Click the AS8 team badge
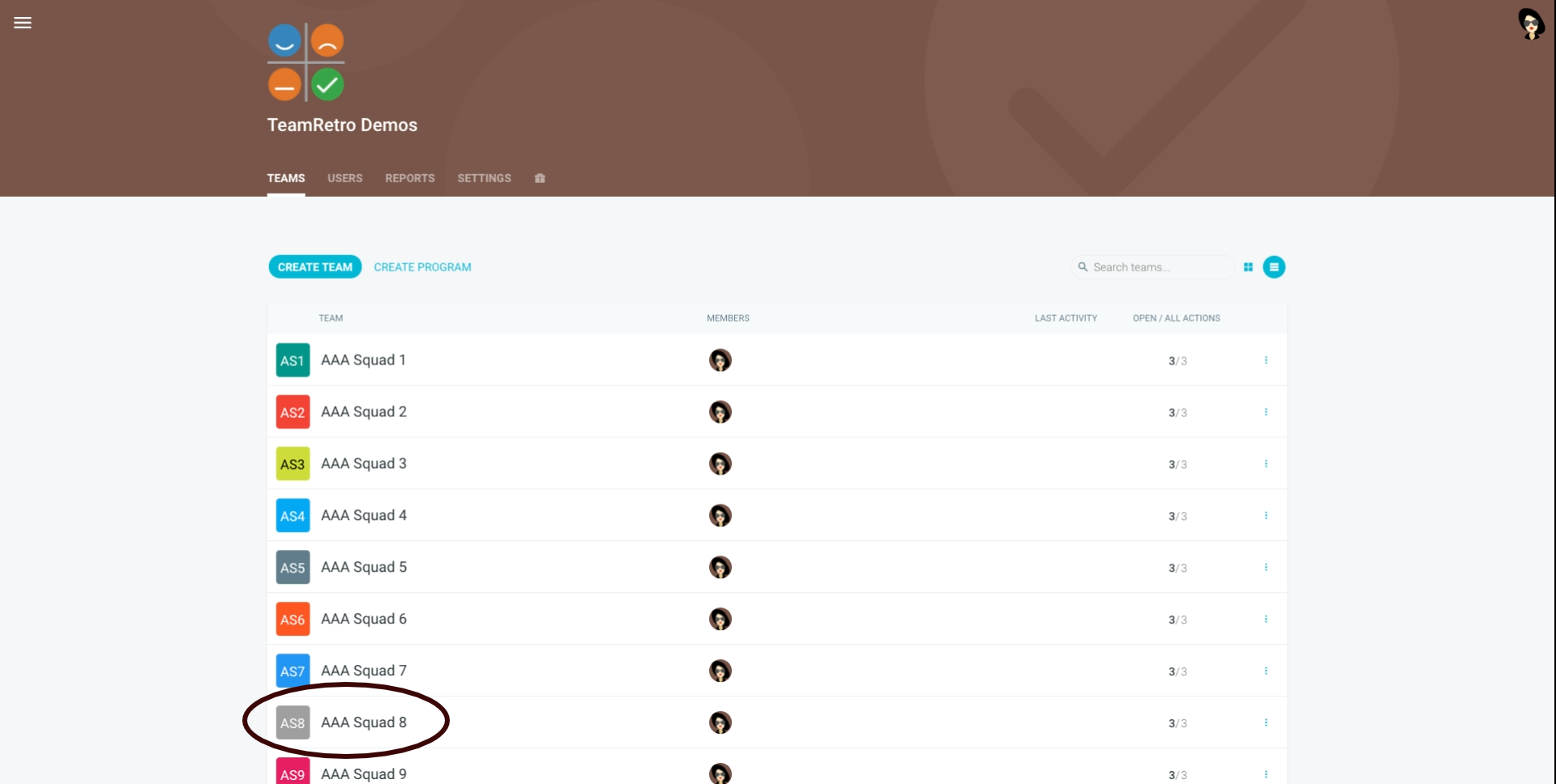Image resolution: width=1556 pixels, height=784 pixels. pyautogui.click(x=293, y=723)
